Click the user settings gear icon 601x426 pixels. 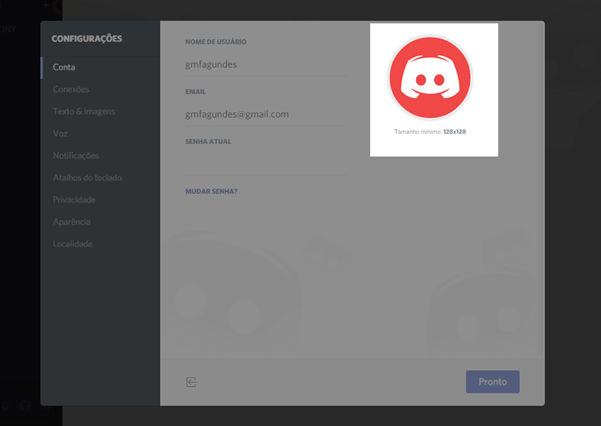[x=45, y=407]
